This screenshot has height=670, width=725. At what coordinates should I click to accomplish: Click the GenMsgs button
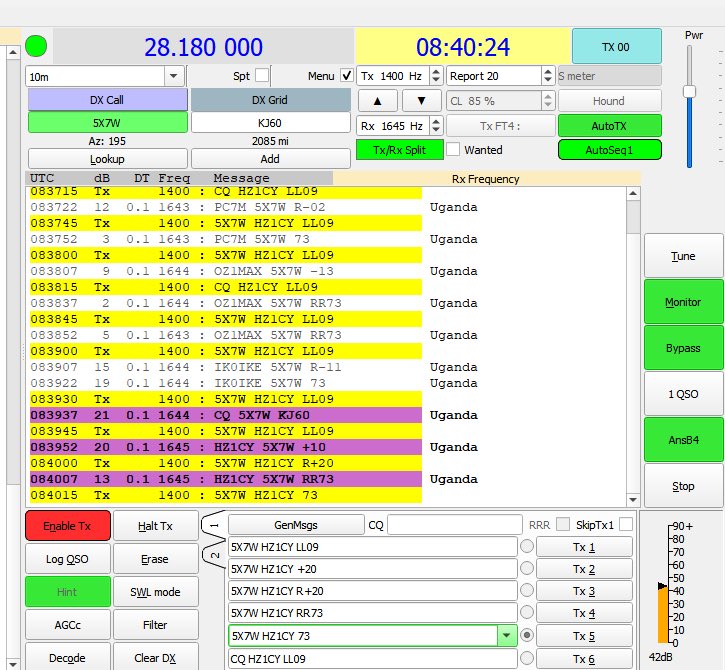click(296, 525)
